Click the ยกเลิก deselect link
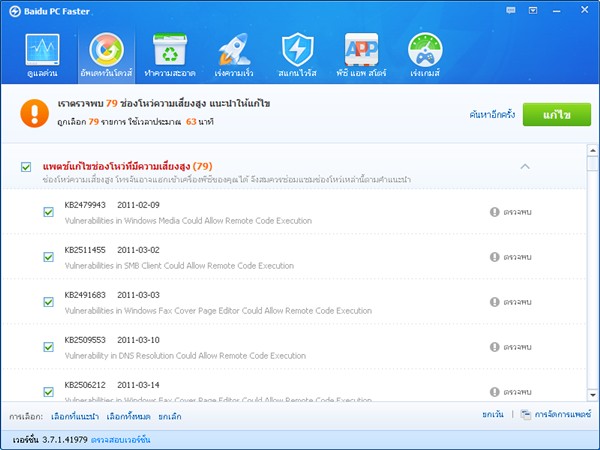 click(x=170, y=416)
